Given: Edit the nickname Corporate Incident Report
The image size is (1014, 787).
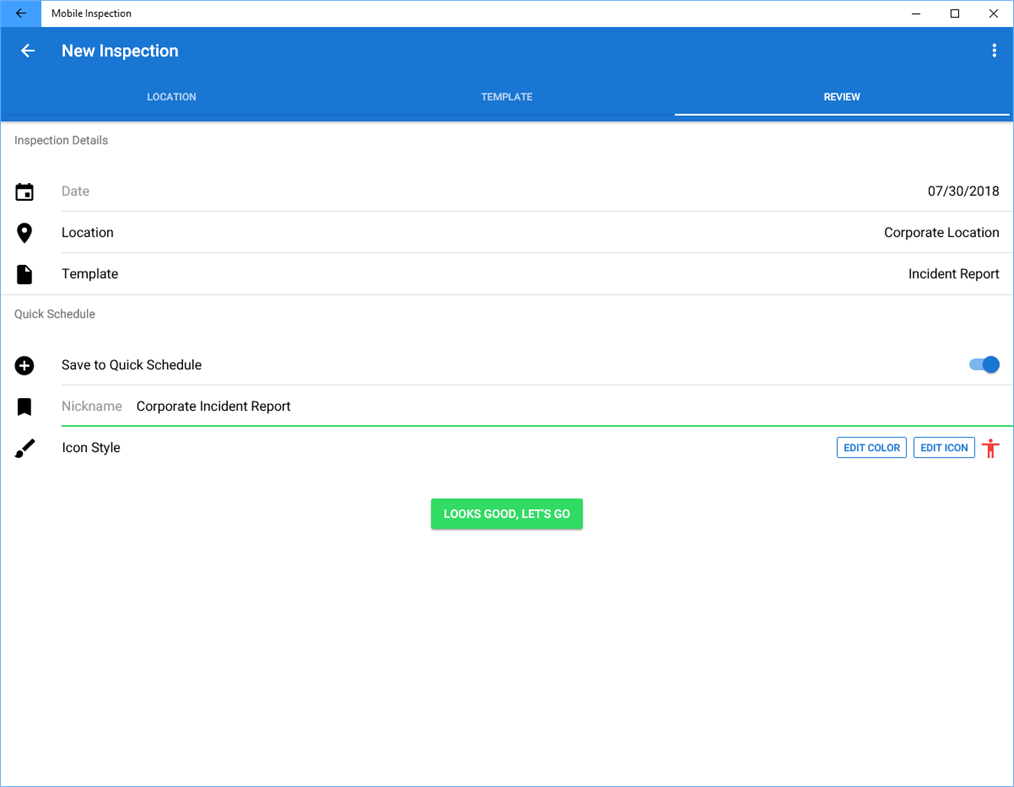Looking at the screenshot, I should [213, 406].
